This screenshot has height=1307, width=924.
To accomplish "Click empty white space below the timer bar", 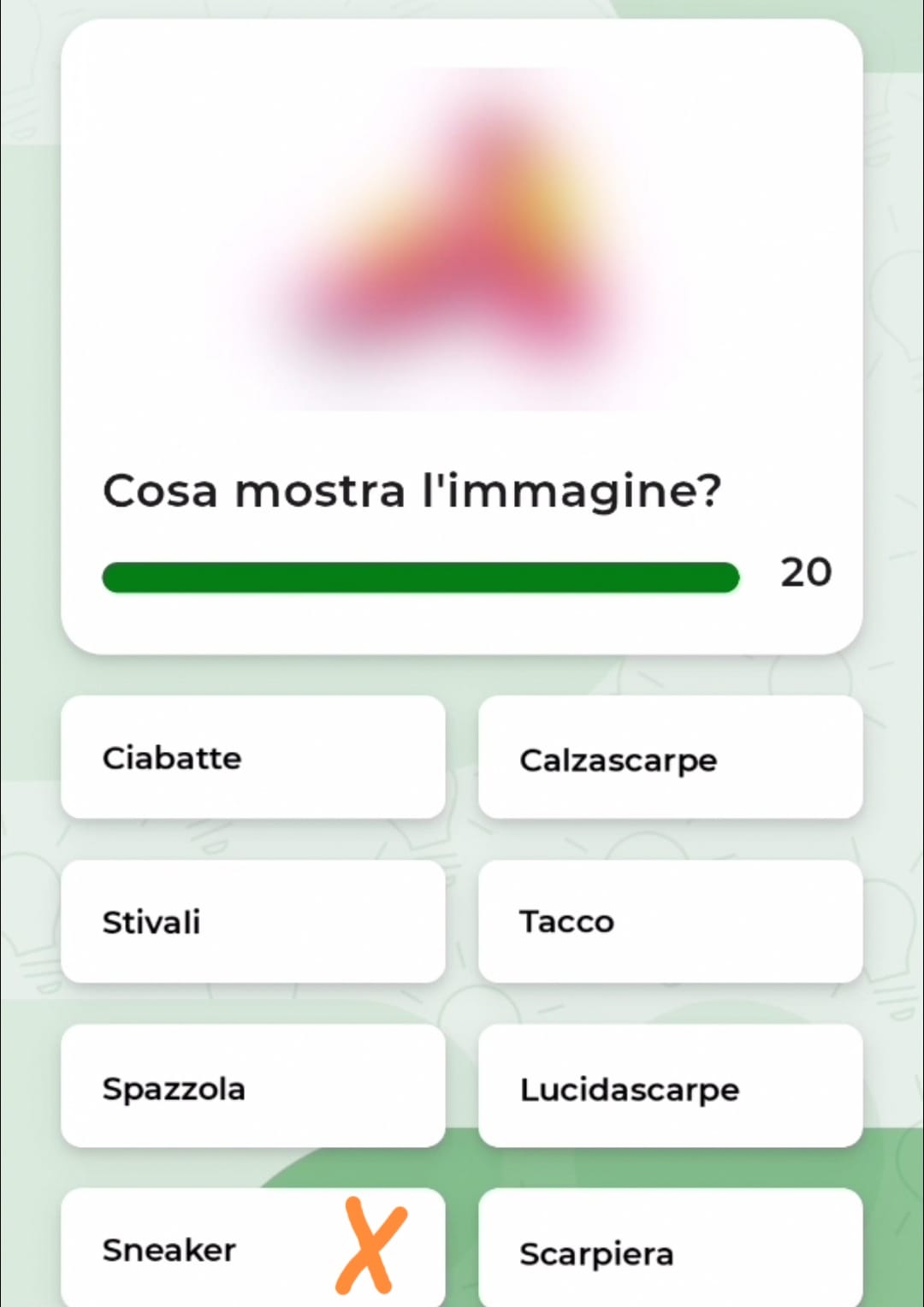I will (462, 624).
